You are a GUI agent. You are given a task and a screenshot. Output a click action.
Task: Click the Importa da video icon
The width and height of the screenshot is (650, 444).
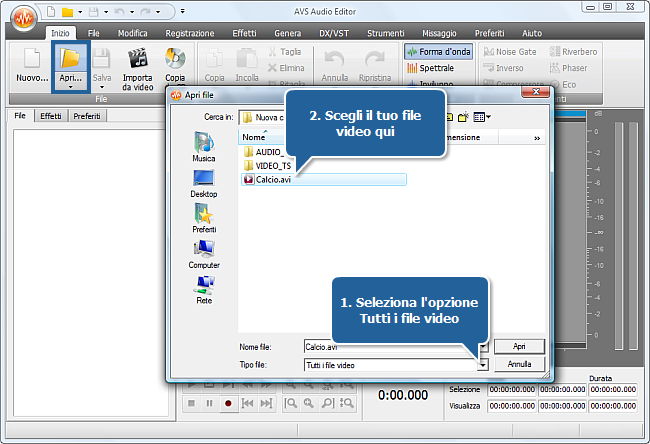(x=137, y=66)
